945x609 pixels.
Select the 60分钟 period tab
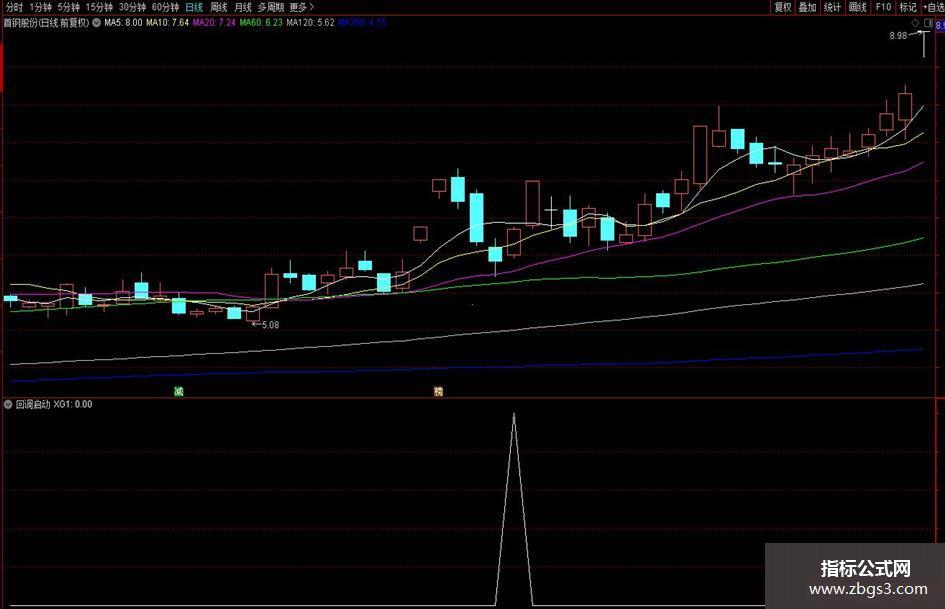point(165,7)
